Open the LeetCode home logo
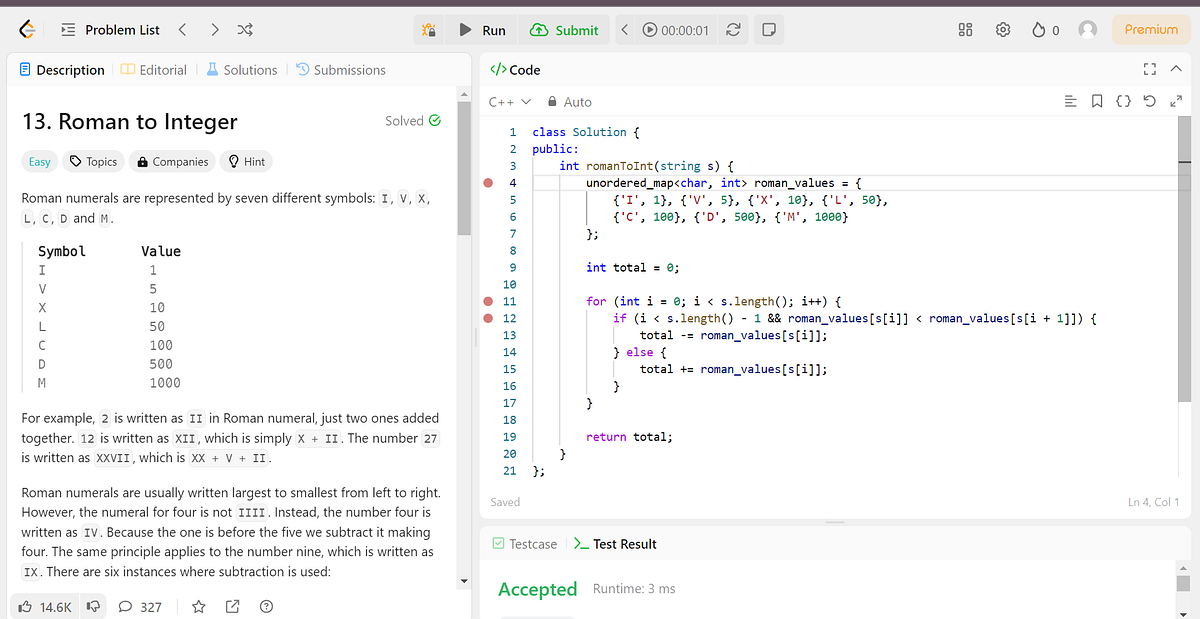The width and height of the screenshot is (1200, 619). [29, 30]
